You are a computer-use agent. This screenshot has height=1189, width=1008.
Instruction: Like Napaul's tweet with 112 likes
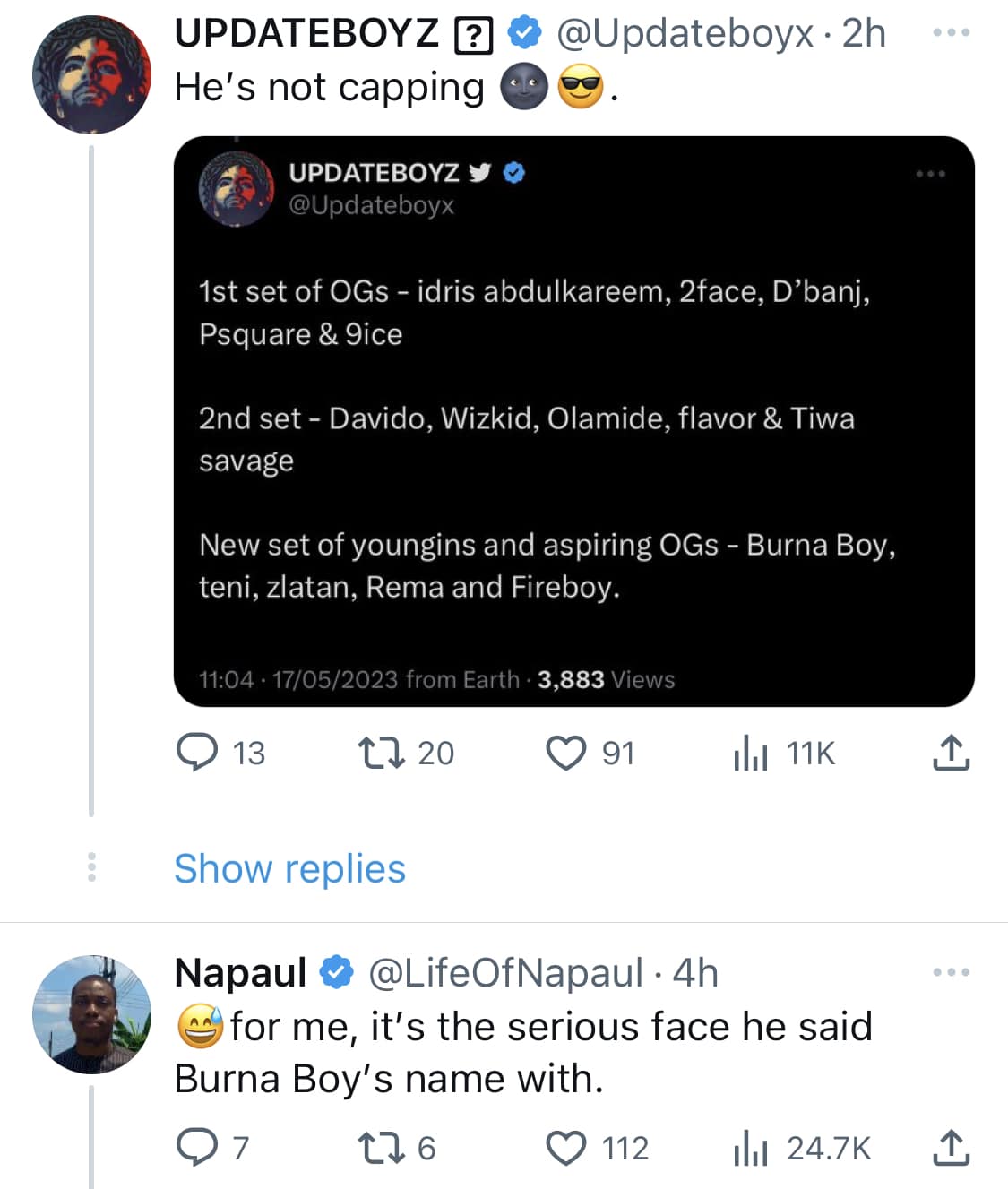click(x=566, y=1148)
